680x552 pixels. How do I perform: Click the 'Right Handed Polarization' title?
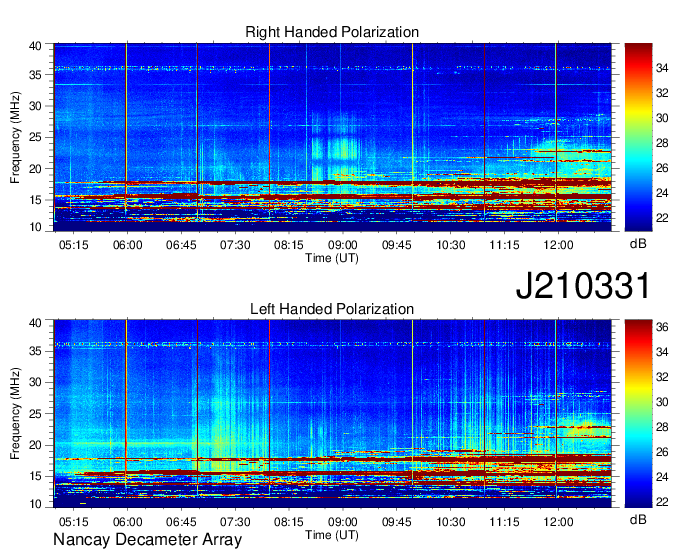tap(332, 32)
